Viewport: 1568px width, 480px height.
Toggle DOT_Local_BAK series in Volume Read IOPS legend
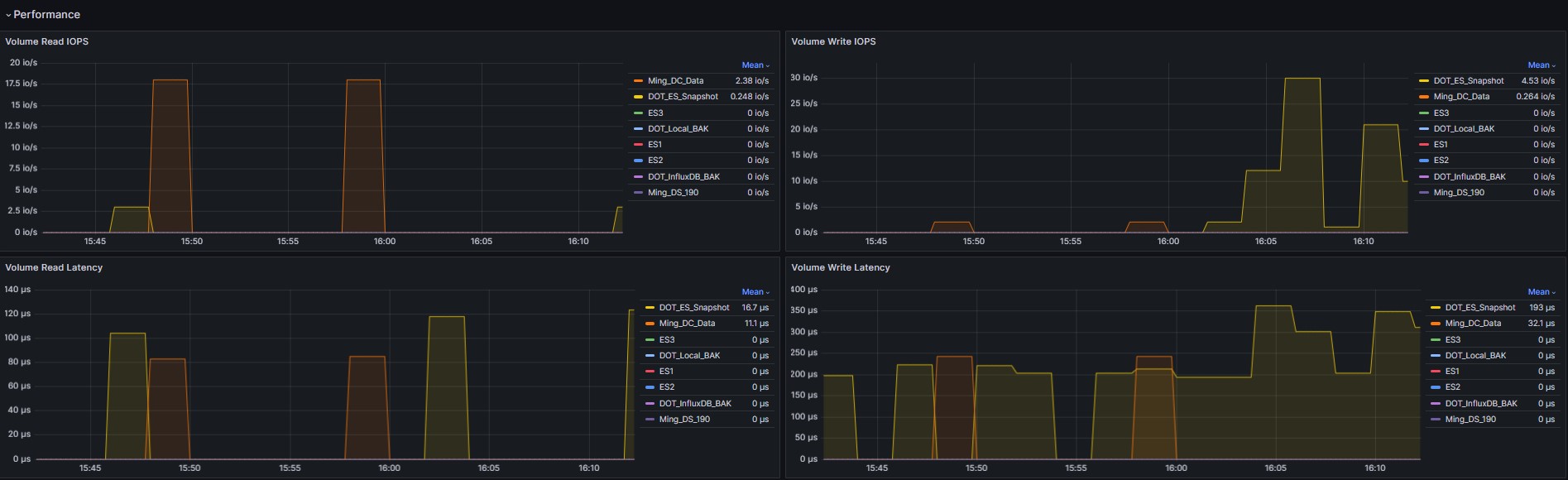tap(678, 129)
